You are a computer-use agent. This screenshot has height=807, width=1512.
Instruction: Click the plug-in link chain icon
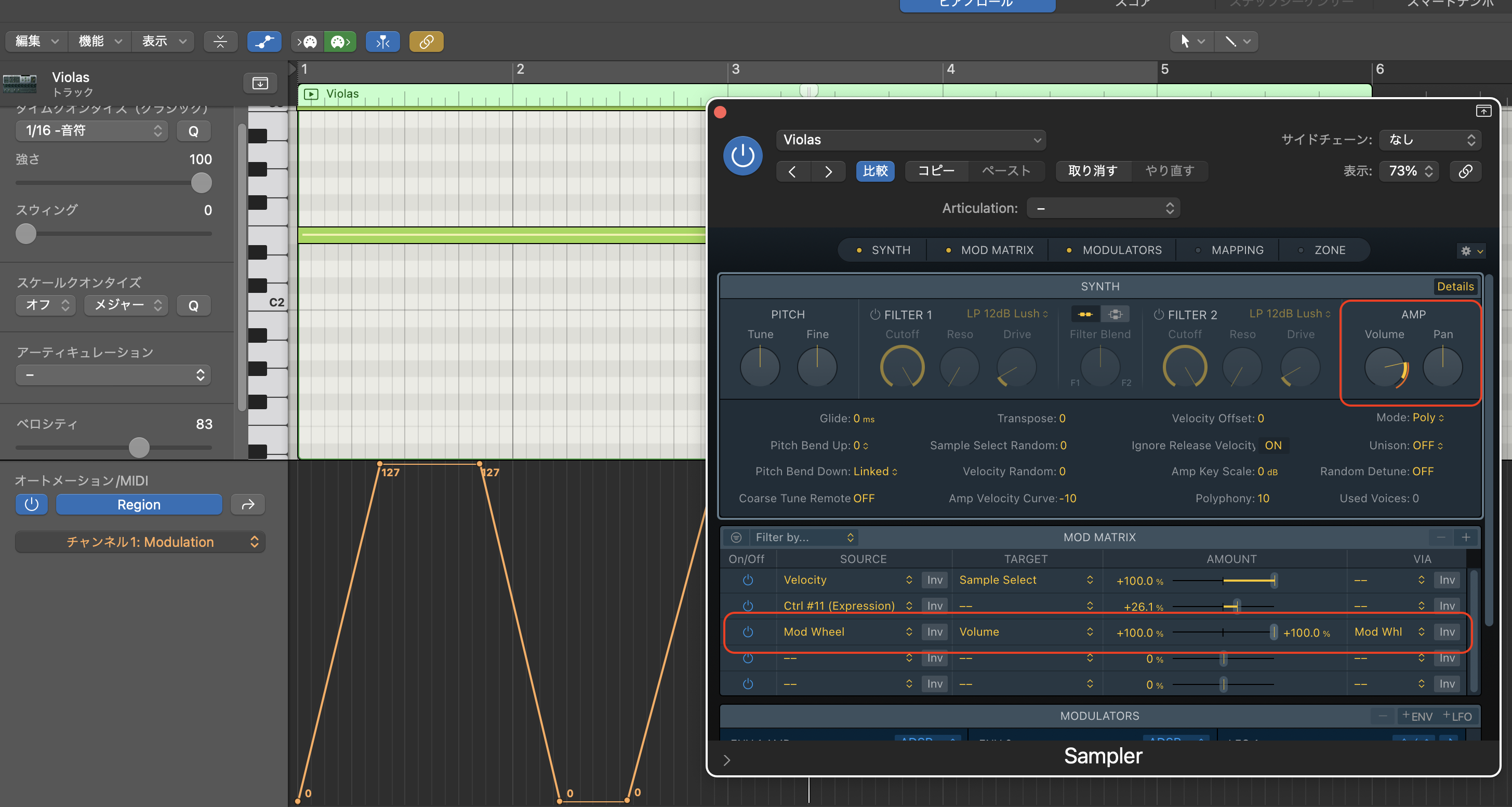[1465, 171]
